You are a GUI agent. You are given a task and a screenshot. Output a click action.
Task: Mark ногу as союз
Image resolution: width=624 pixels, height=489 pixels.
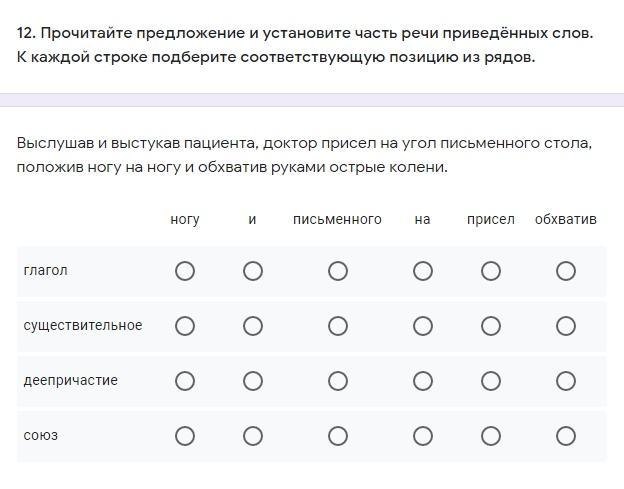pos(185,436)
